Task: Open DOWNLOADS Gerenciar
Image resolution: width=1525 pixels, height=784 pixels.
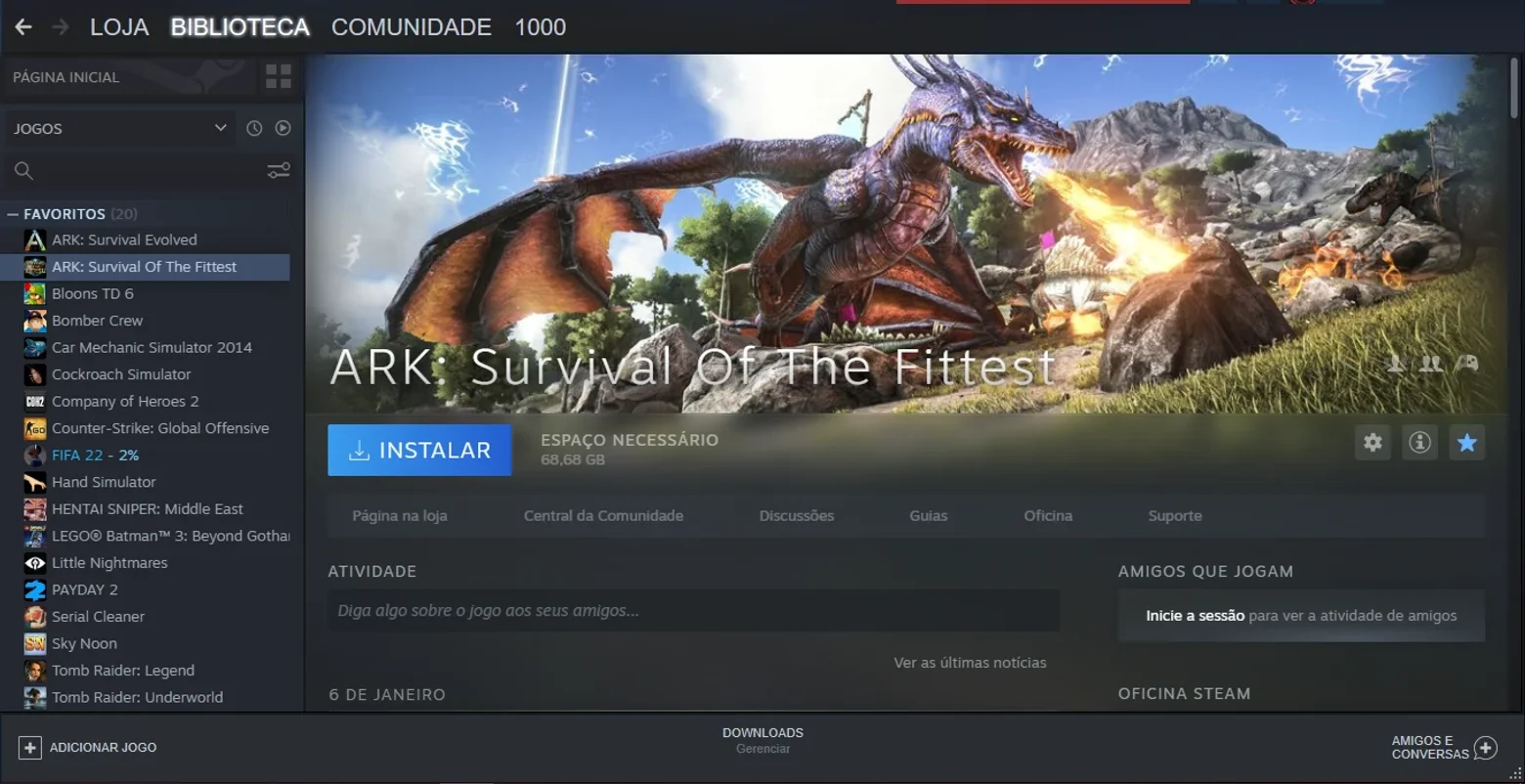Action: click(x=762, y=740)
